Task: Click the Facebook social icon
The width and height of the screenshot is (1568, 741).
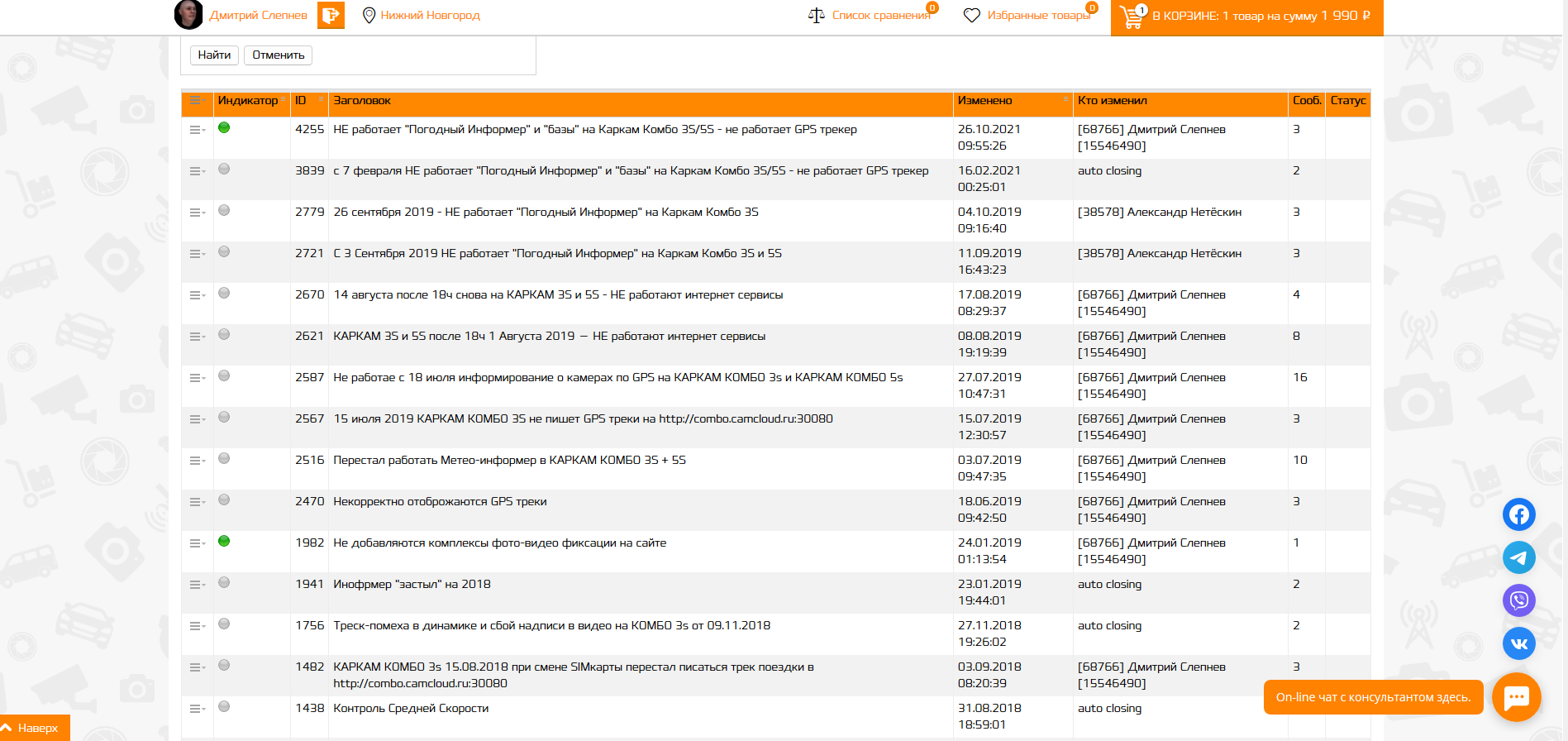Action: coord(1518,514)
